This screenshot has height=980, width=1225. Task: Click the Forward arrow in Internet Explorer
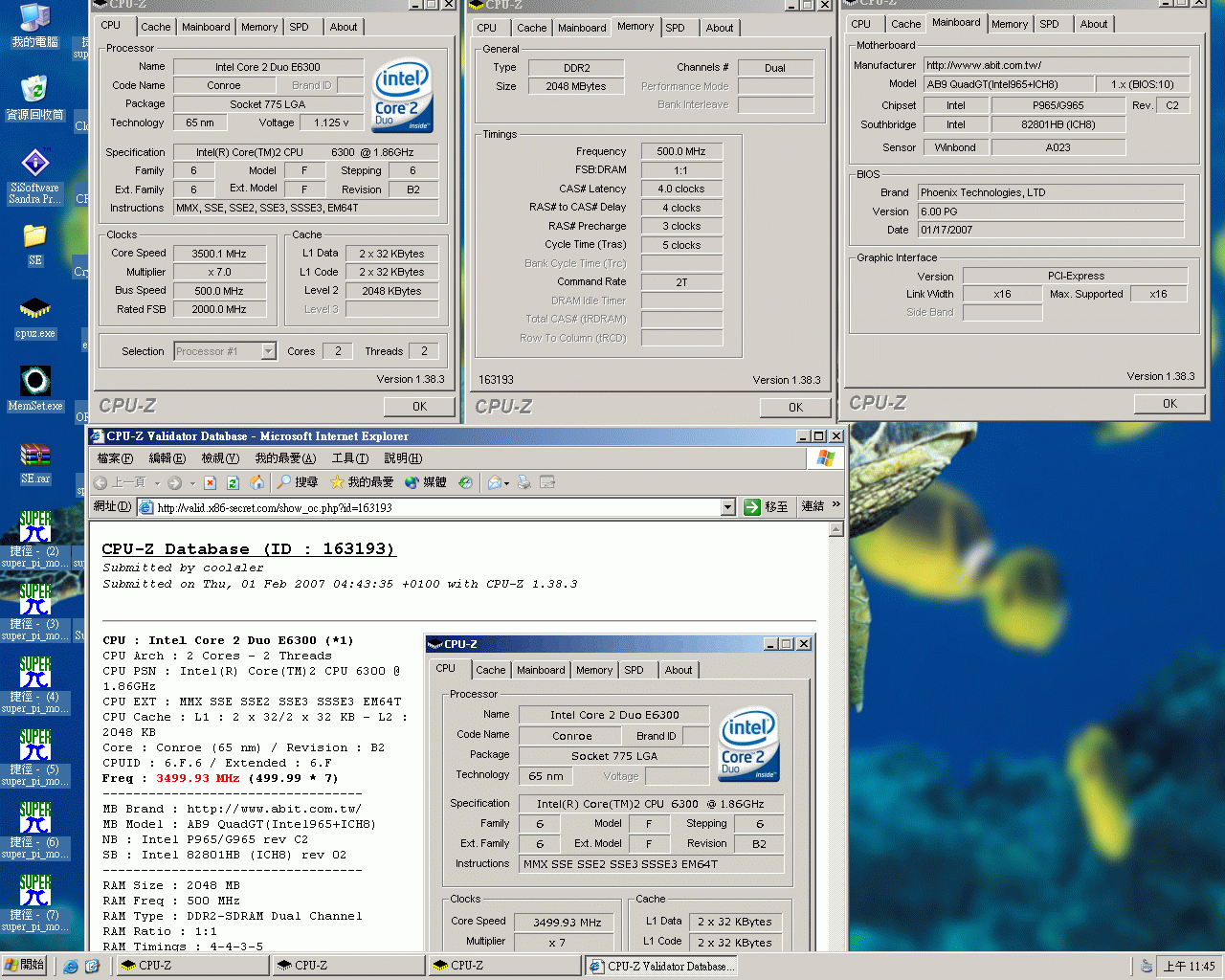coord(174,482)
